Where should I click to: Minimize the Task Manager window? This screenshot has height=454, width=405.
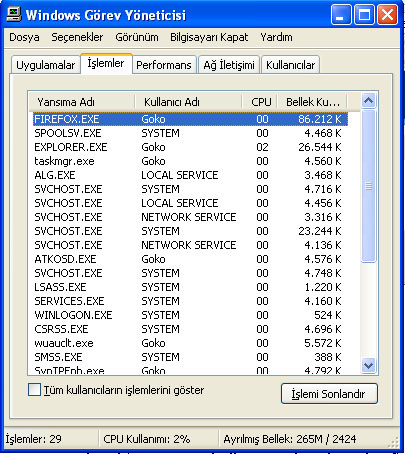(341, 15)
